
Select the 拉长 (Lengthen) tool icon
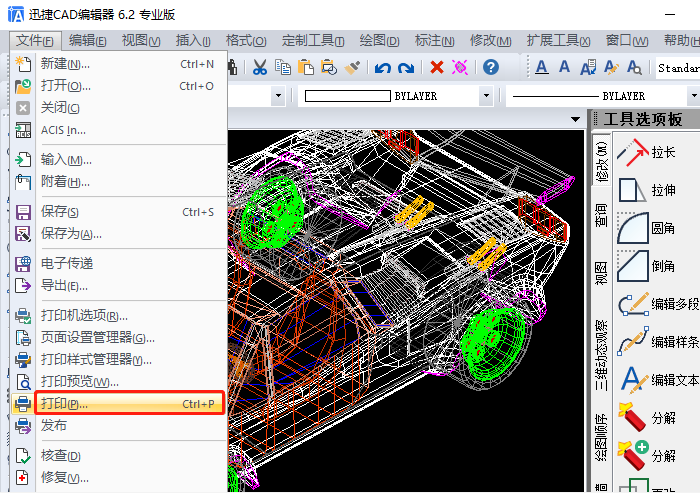coord(633,152)
